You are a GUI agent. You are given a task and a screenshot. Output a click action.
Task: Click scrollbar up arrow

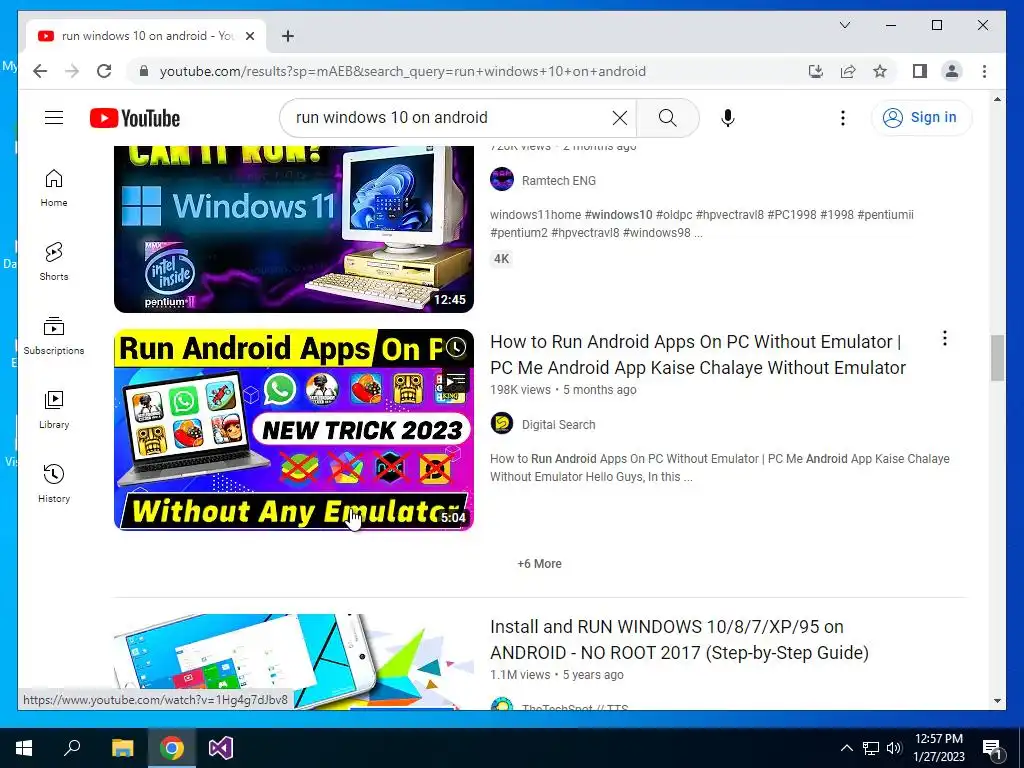(997, 99)
